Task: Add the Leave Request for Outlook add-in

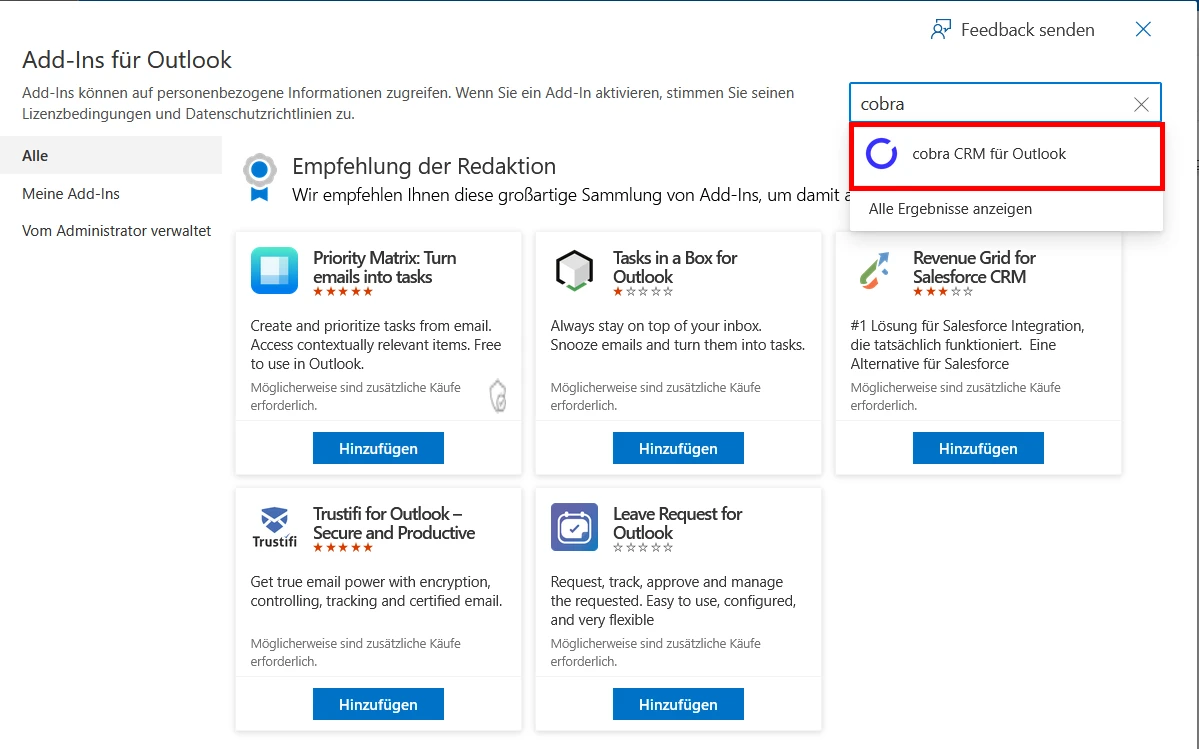Action: coord(678,703)
